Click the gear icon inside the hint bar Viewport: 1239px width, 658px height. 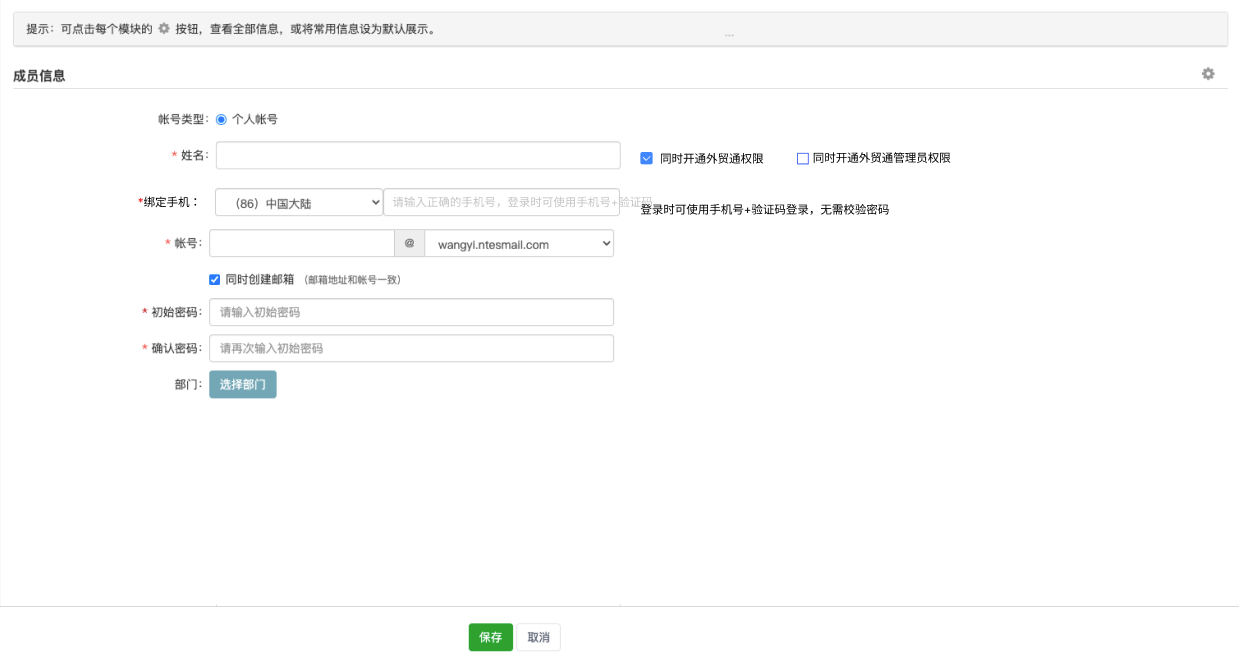[x=164, y=29]
